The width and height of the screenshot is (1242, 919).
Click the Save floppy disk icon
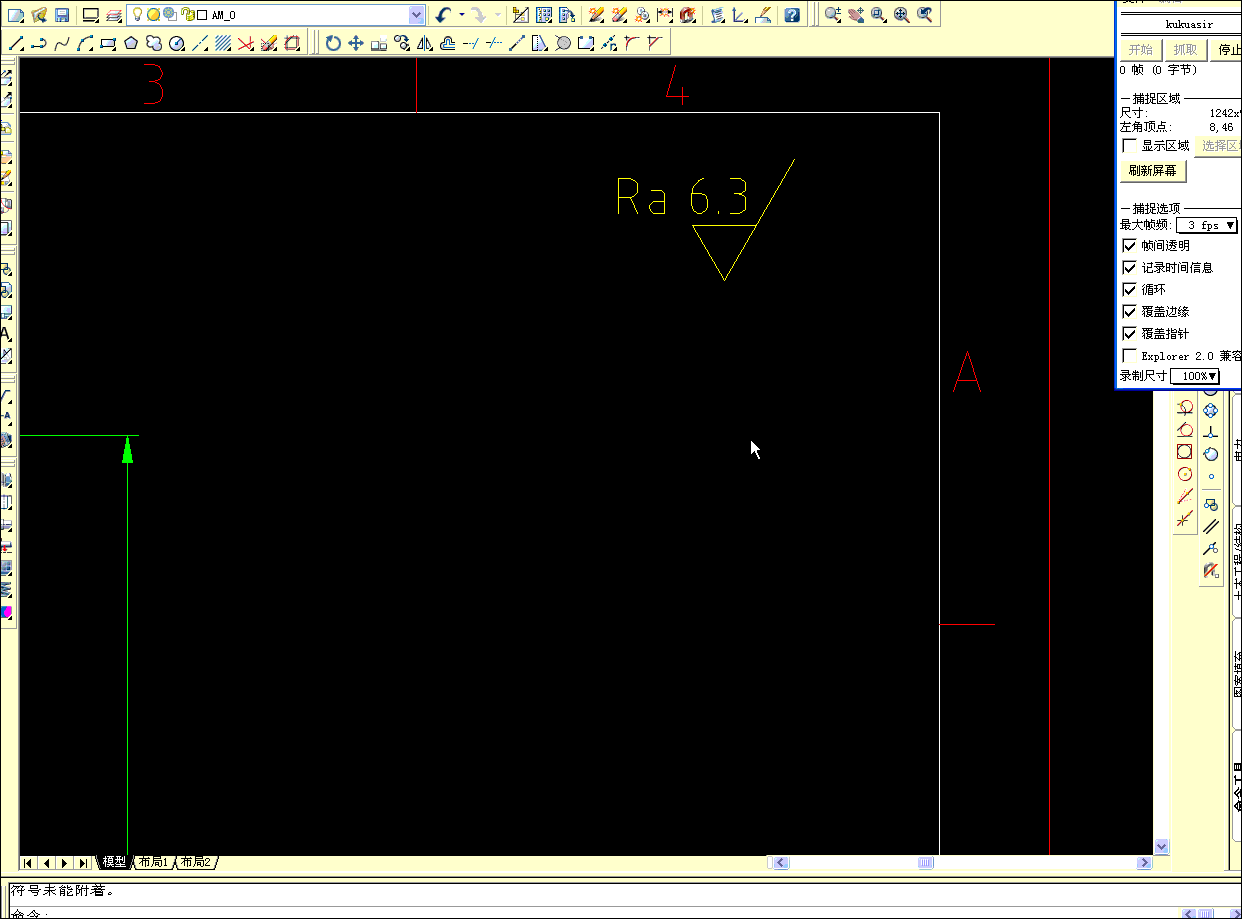pos(62,15)
